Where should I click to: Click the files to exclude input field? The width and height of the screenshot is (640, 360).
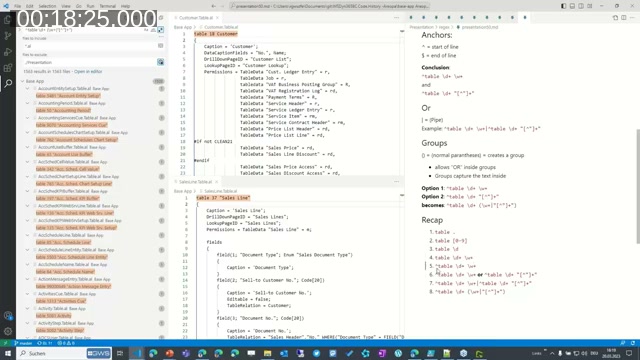[90, 62]
